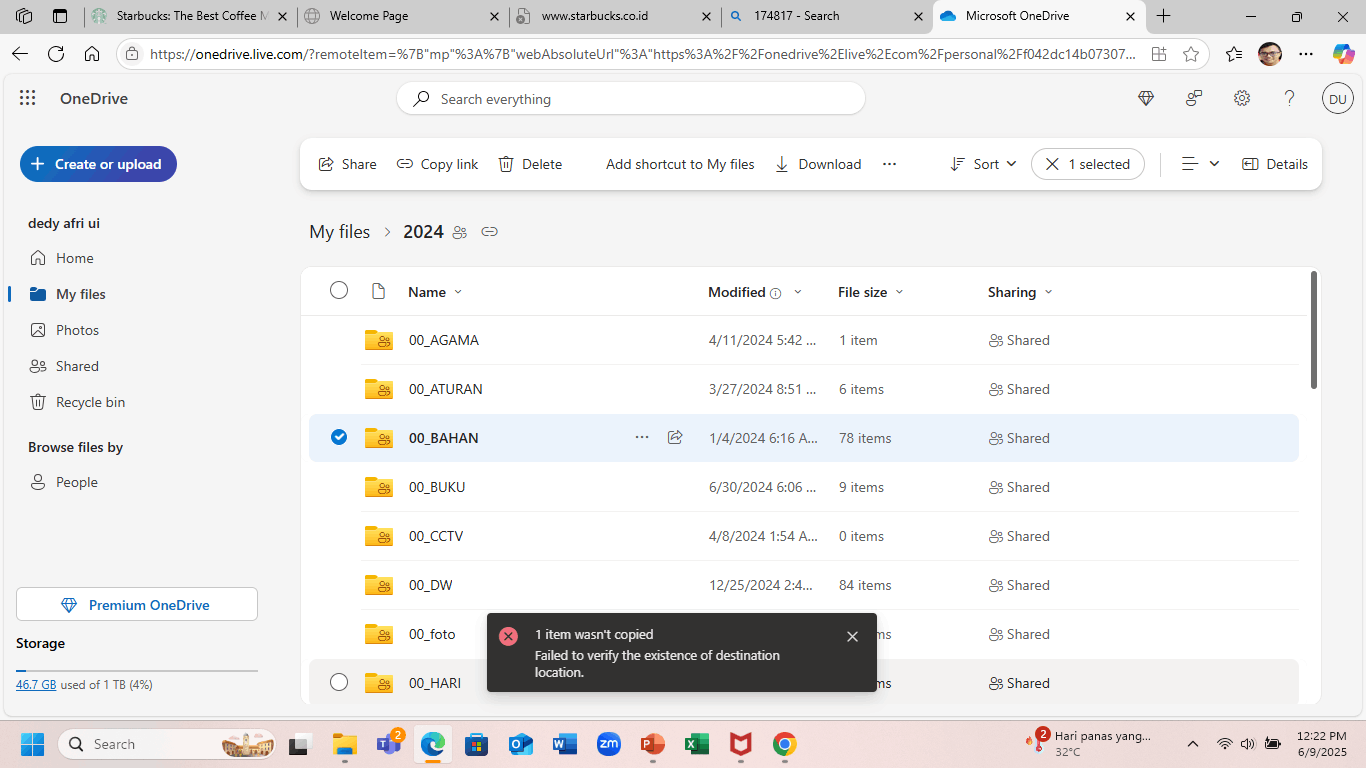This screenshot has height=768, width=1366.
Task: Copy link for the selected folder
Action: (437, 164)
